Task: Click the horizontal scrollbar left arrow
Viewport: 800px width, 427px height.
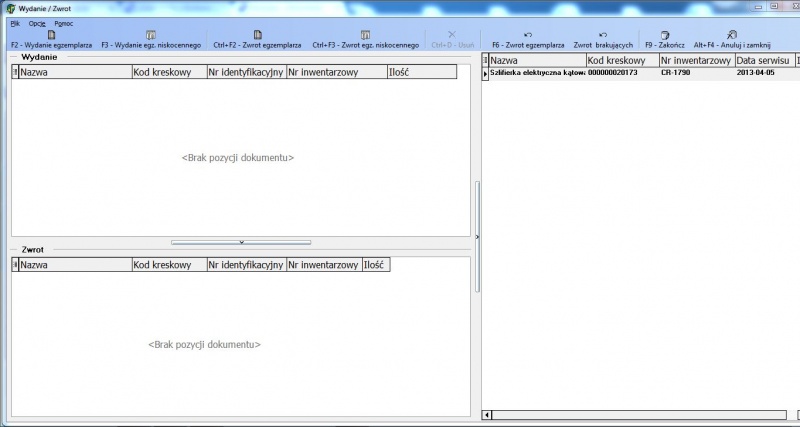Action: pos(487,415)
